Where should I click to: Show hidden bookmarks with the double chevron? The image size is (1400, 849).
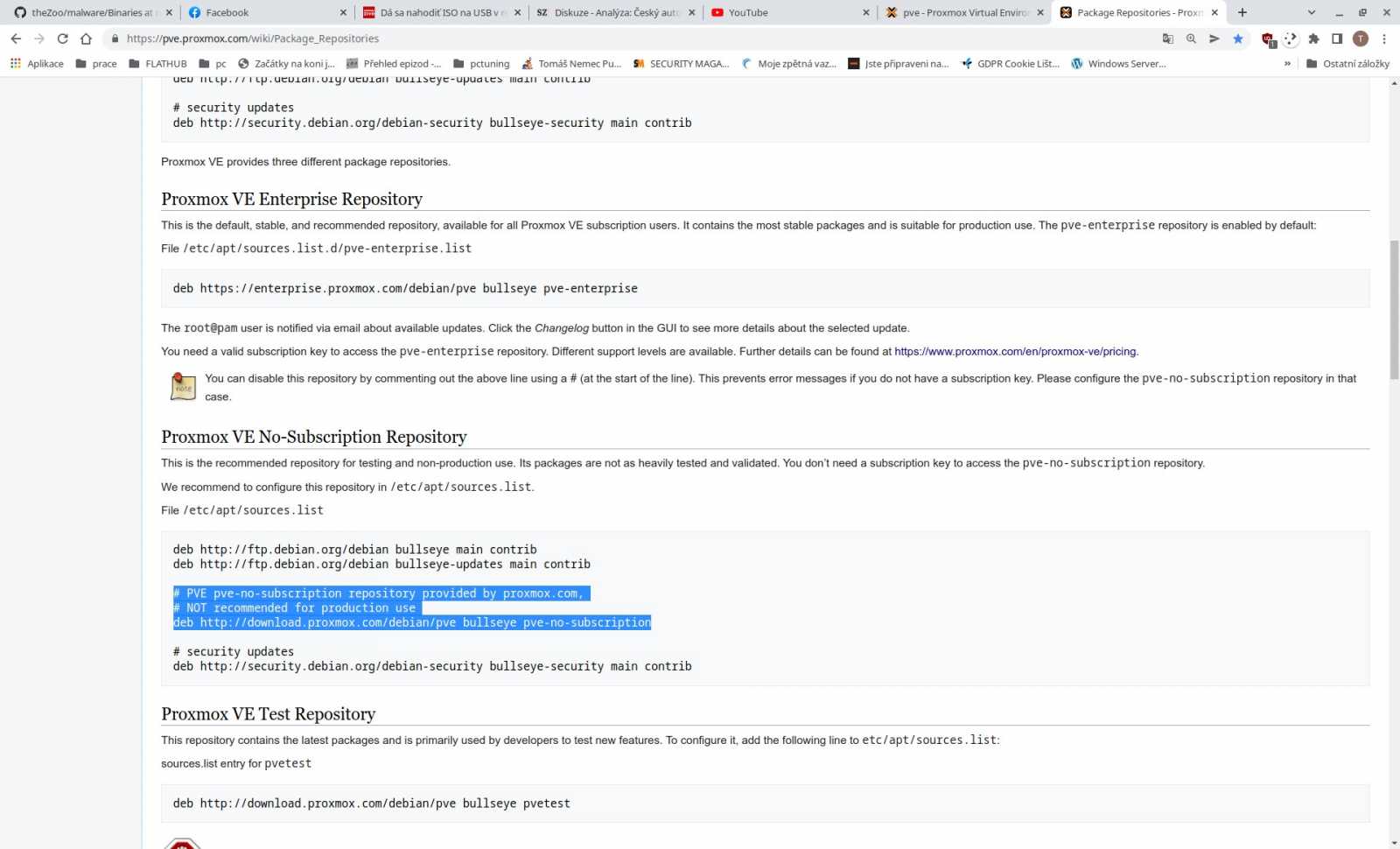coord(1287,64)
